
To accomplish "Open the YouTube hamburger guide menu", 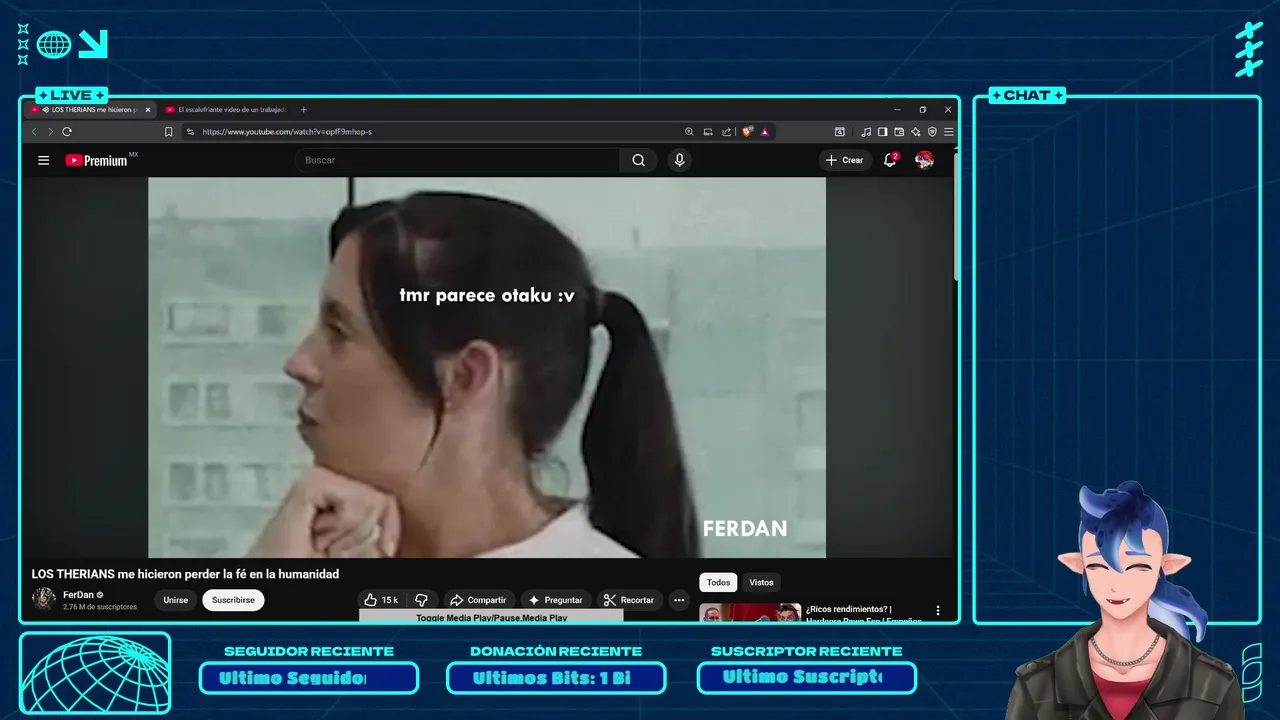I will click(x=43, y=160).
